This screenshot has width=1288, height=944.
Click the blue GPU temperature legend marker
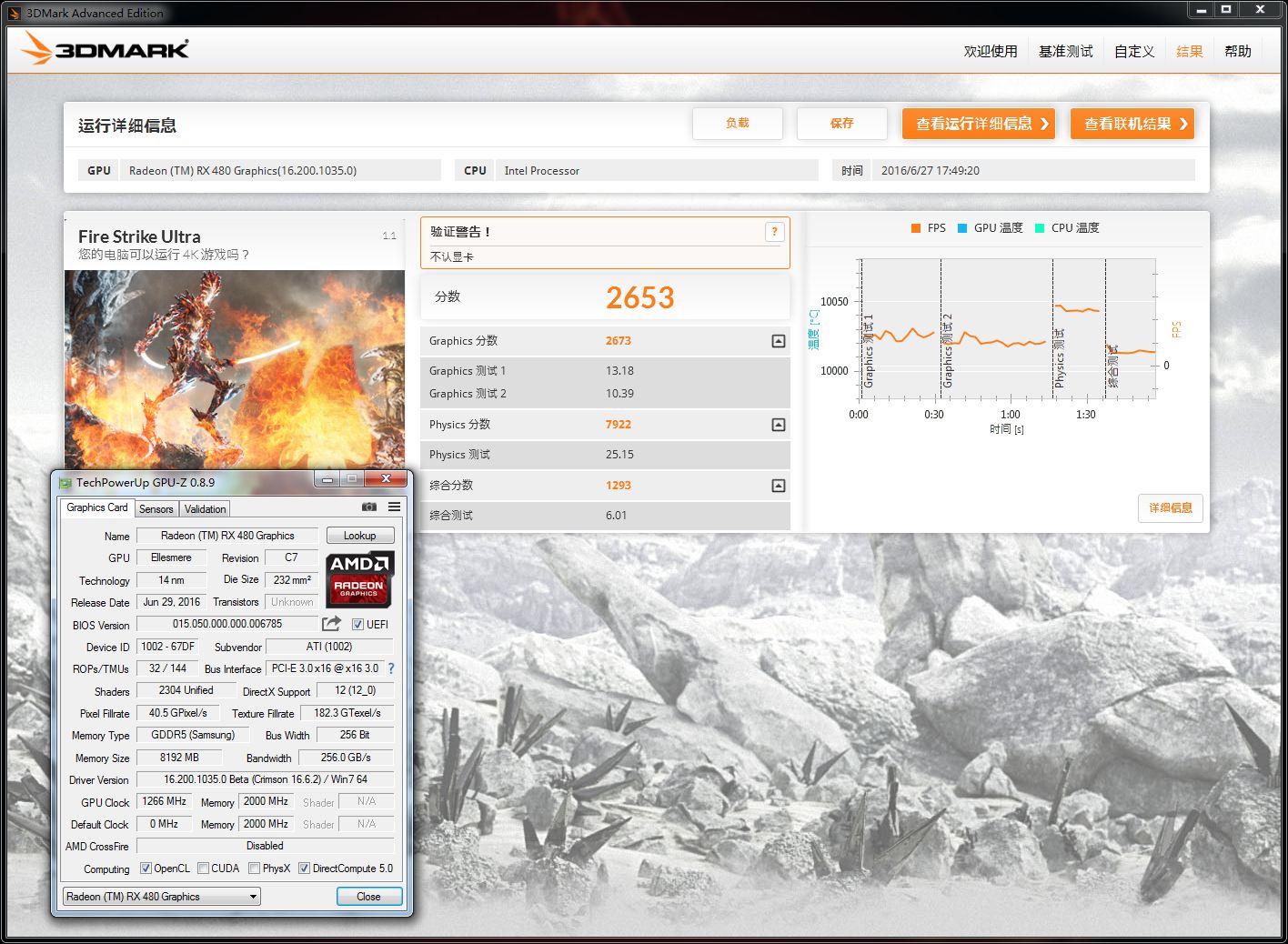pos(962,228)
